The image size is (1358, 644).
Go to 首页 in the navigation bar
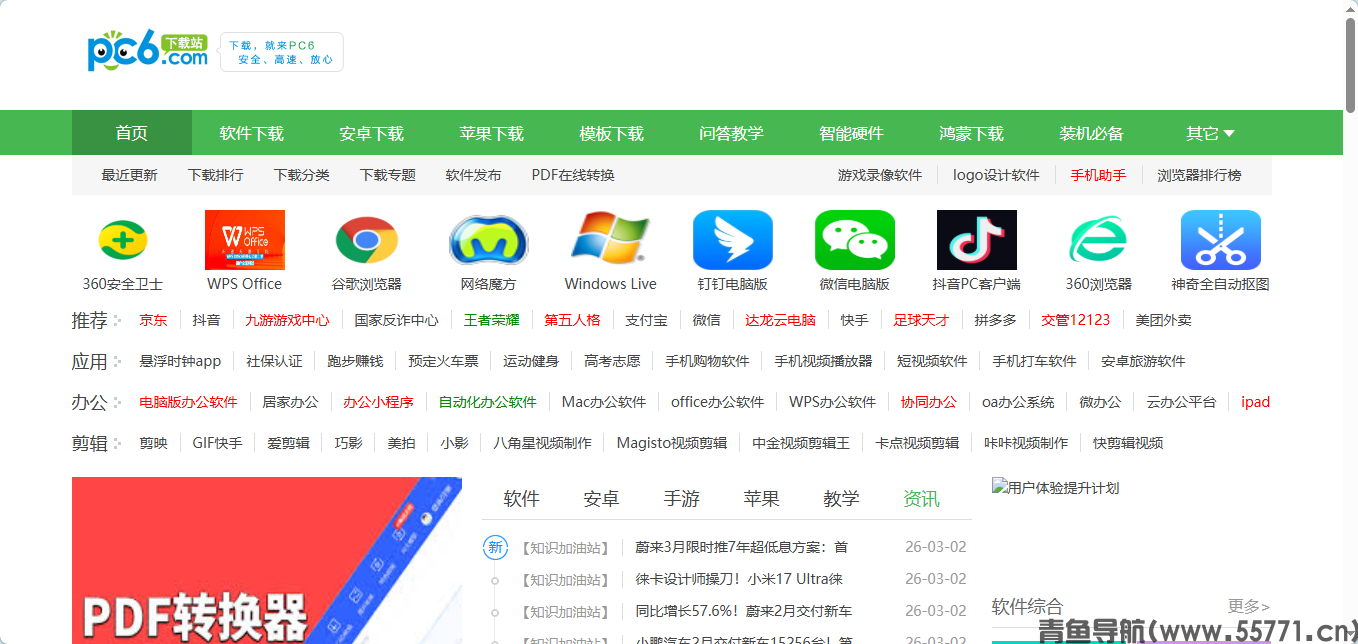pos(132,133)
